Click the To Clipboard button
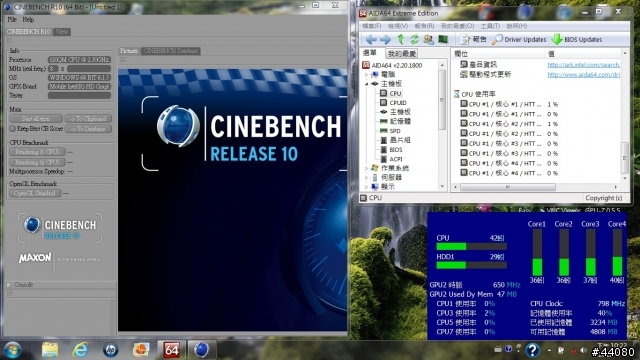 [88, 119]
